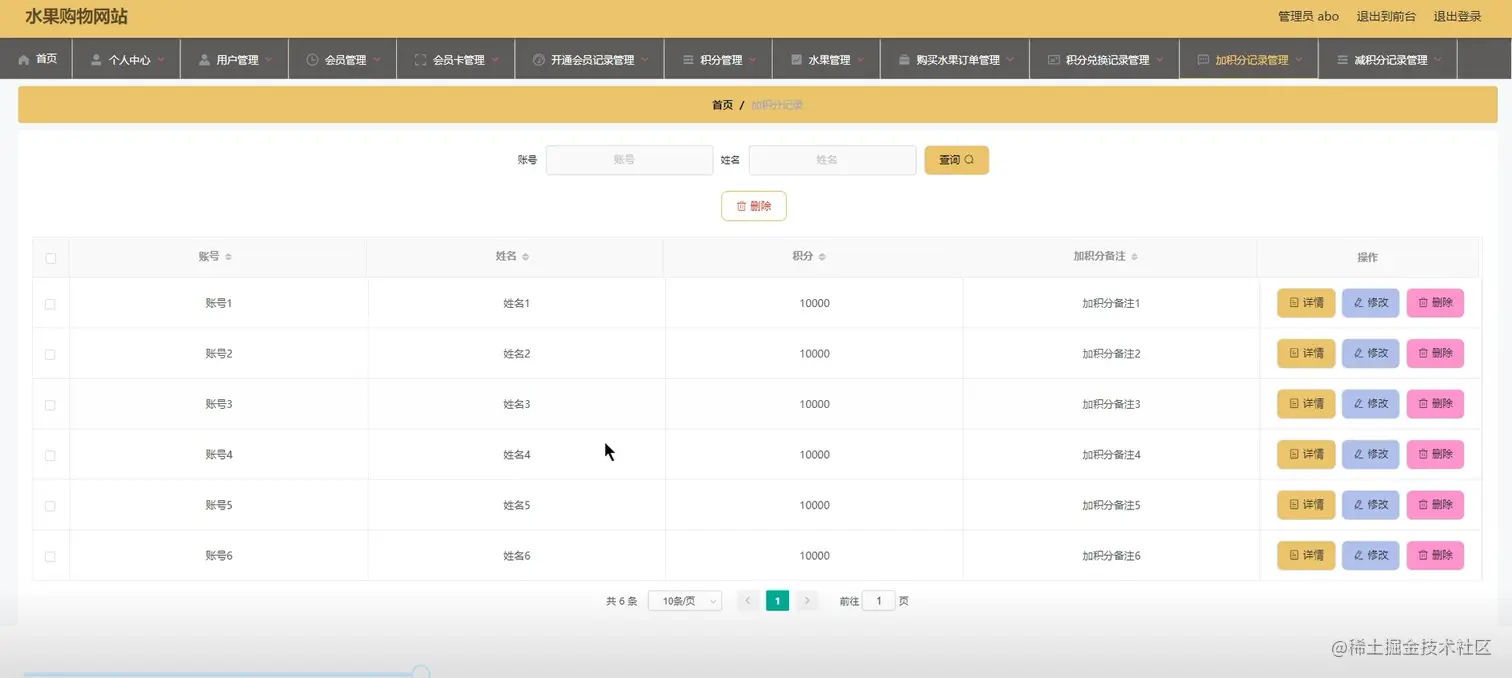
Task: Click trash icon in 账号3 row
Action: coord(1423,403)
